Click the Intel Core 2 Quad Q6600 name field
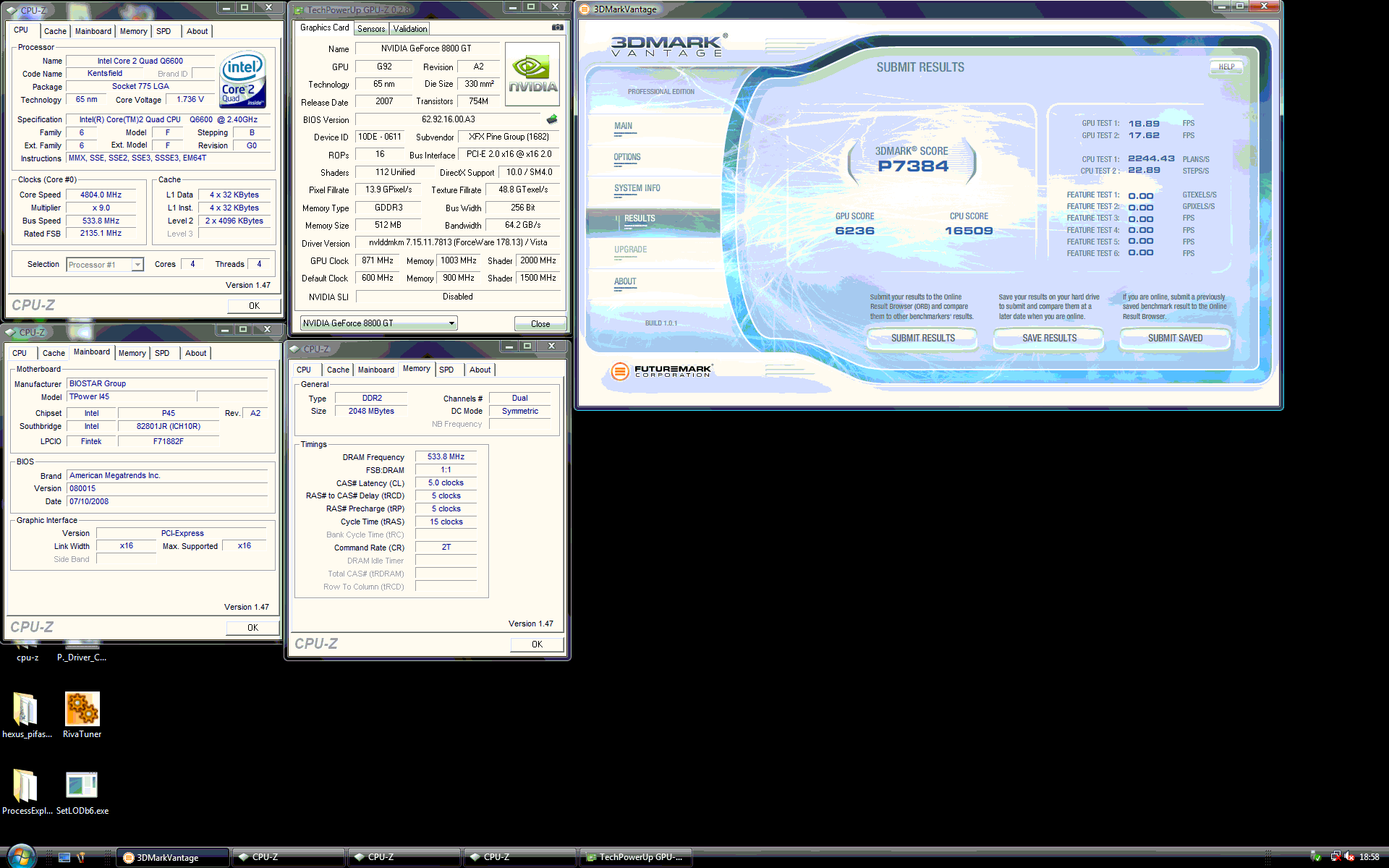Screen dimensions: 1389x868 140,61
